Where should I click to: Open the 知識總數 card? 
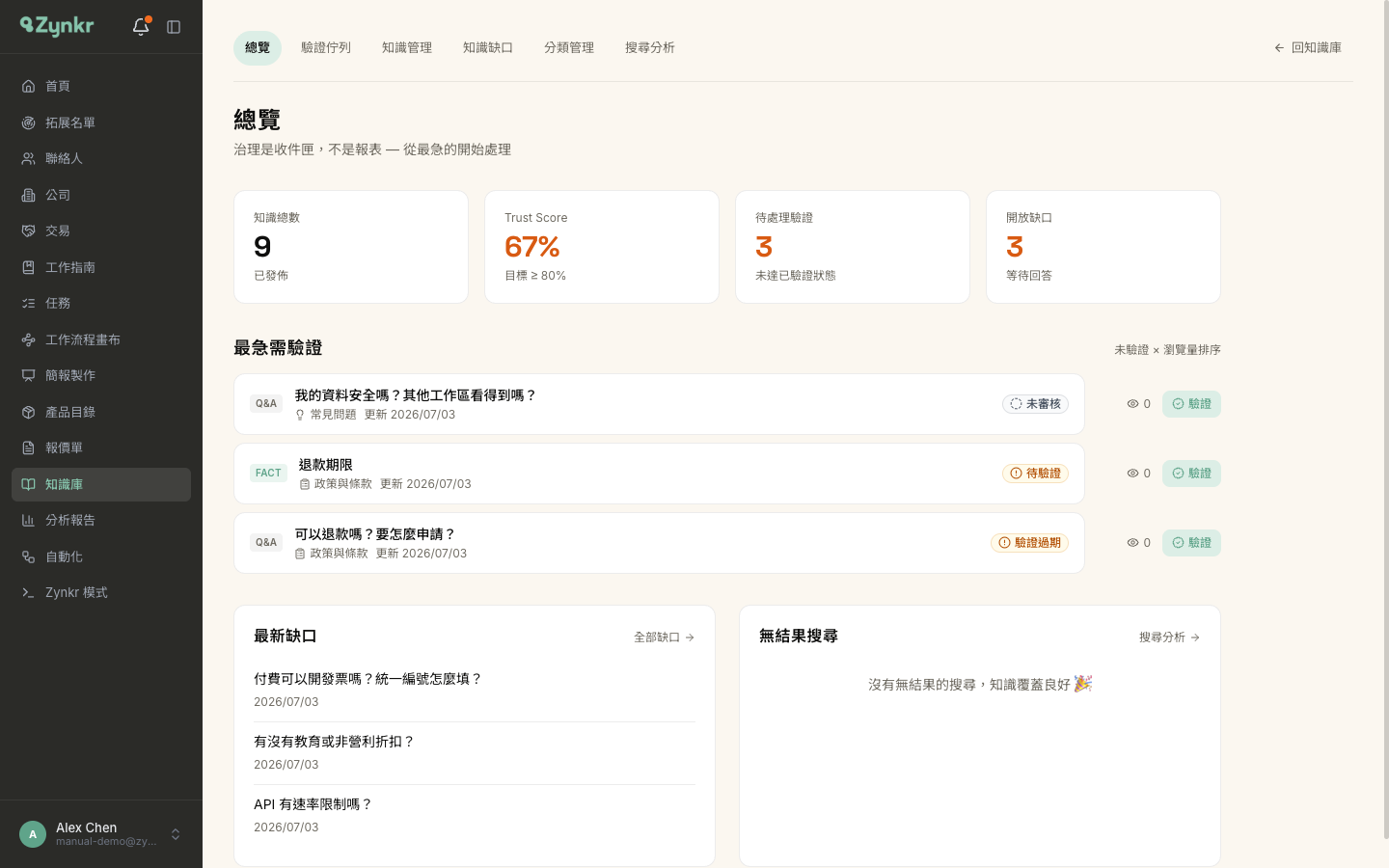351,247
